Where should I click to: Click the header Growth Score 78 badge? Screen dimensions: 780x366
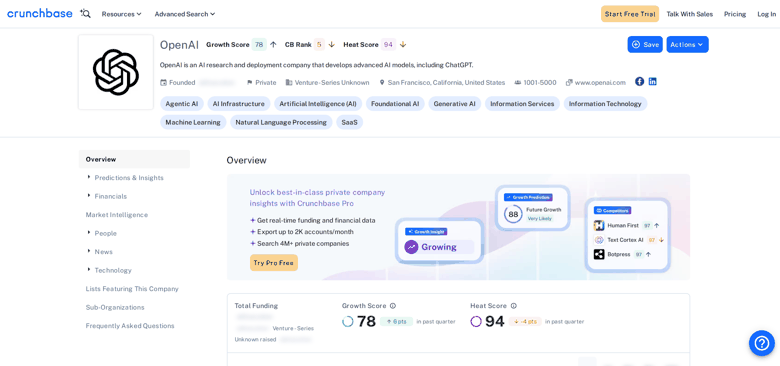click(259, 44)
